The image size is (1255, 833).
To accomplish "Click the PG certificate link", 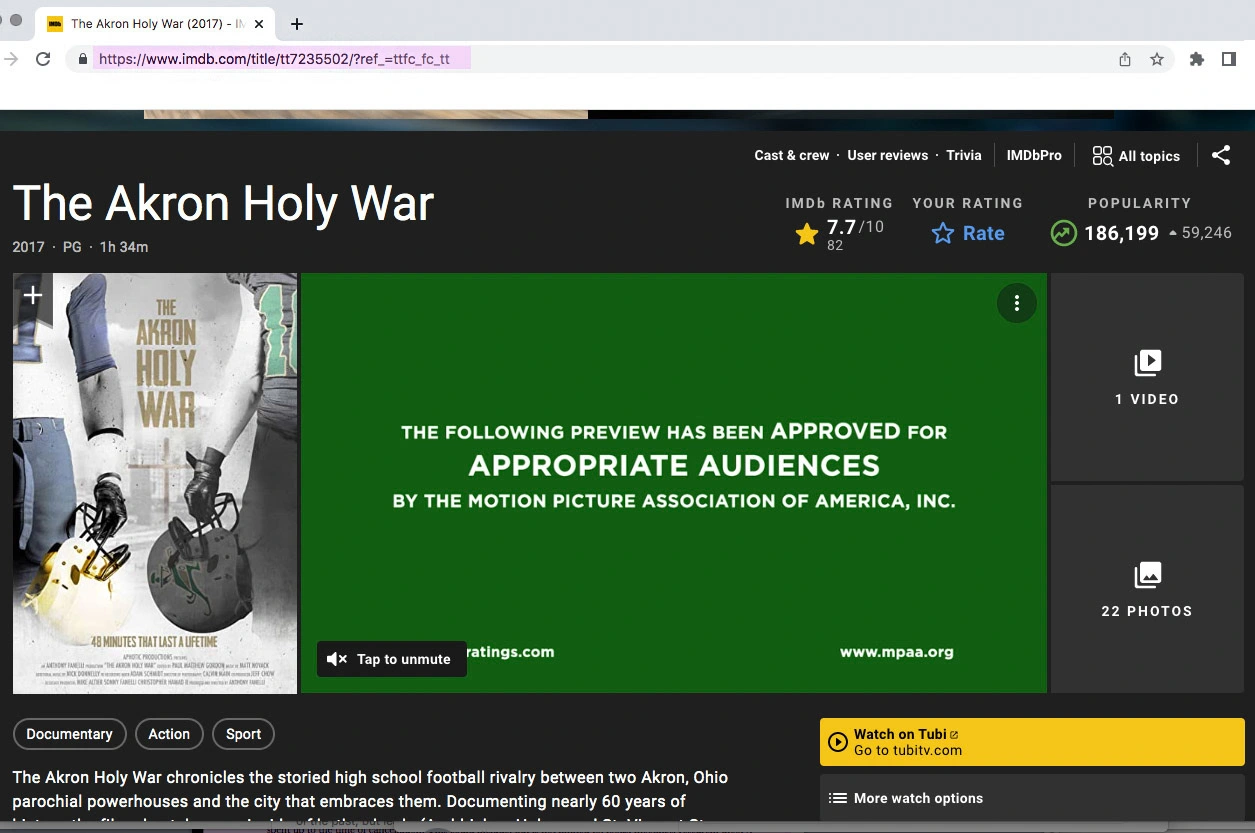I will 72,247.
